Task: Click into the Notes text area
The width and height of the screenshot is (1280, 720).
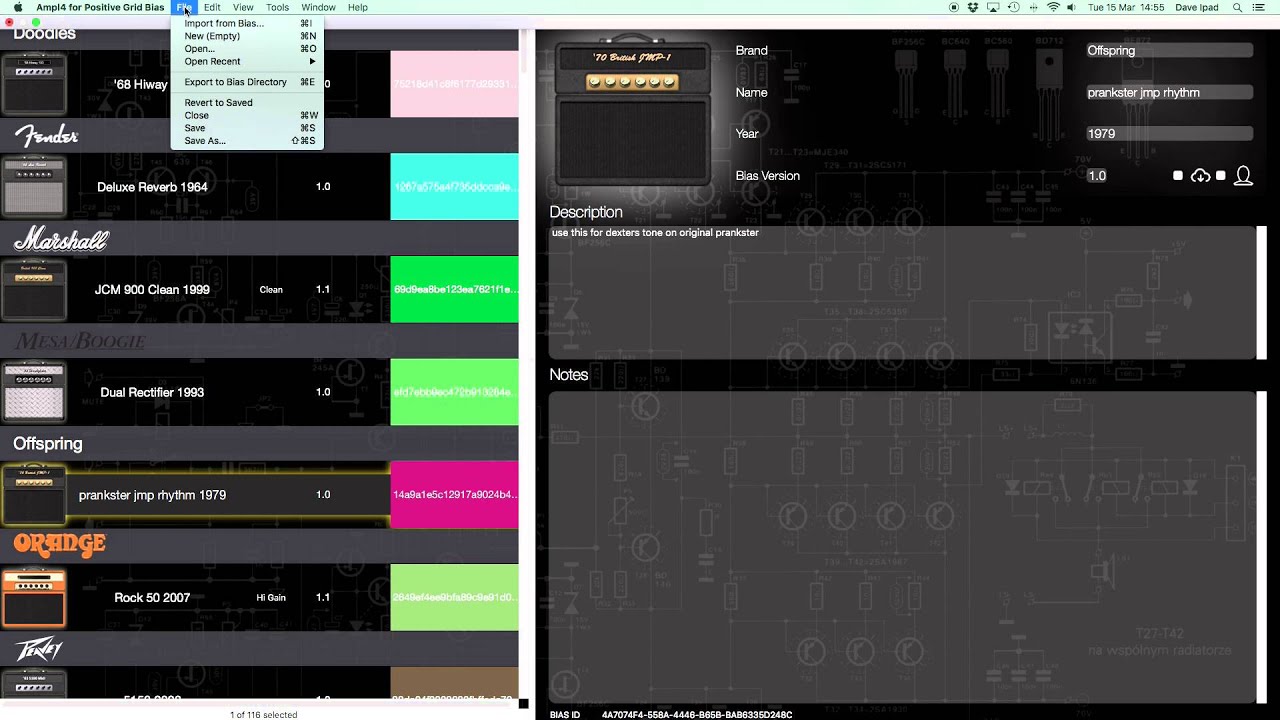Action: [902, 547]
